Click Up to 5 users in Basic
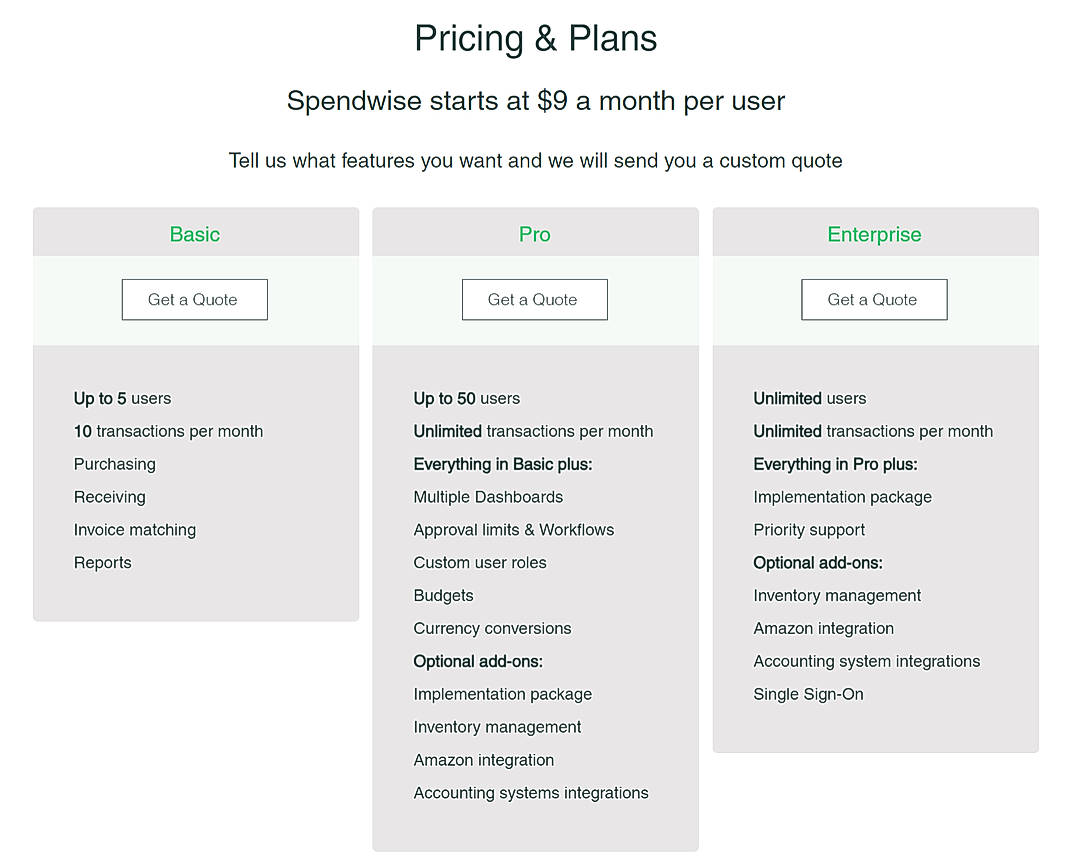This screenshot has width=1070, height=865. pos(122,398)
